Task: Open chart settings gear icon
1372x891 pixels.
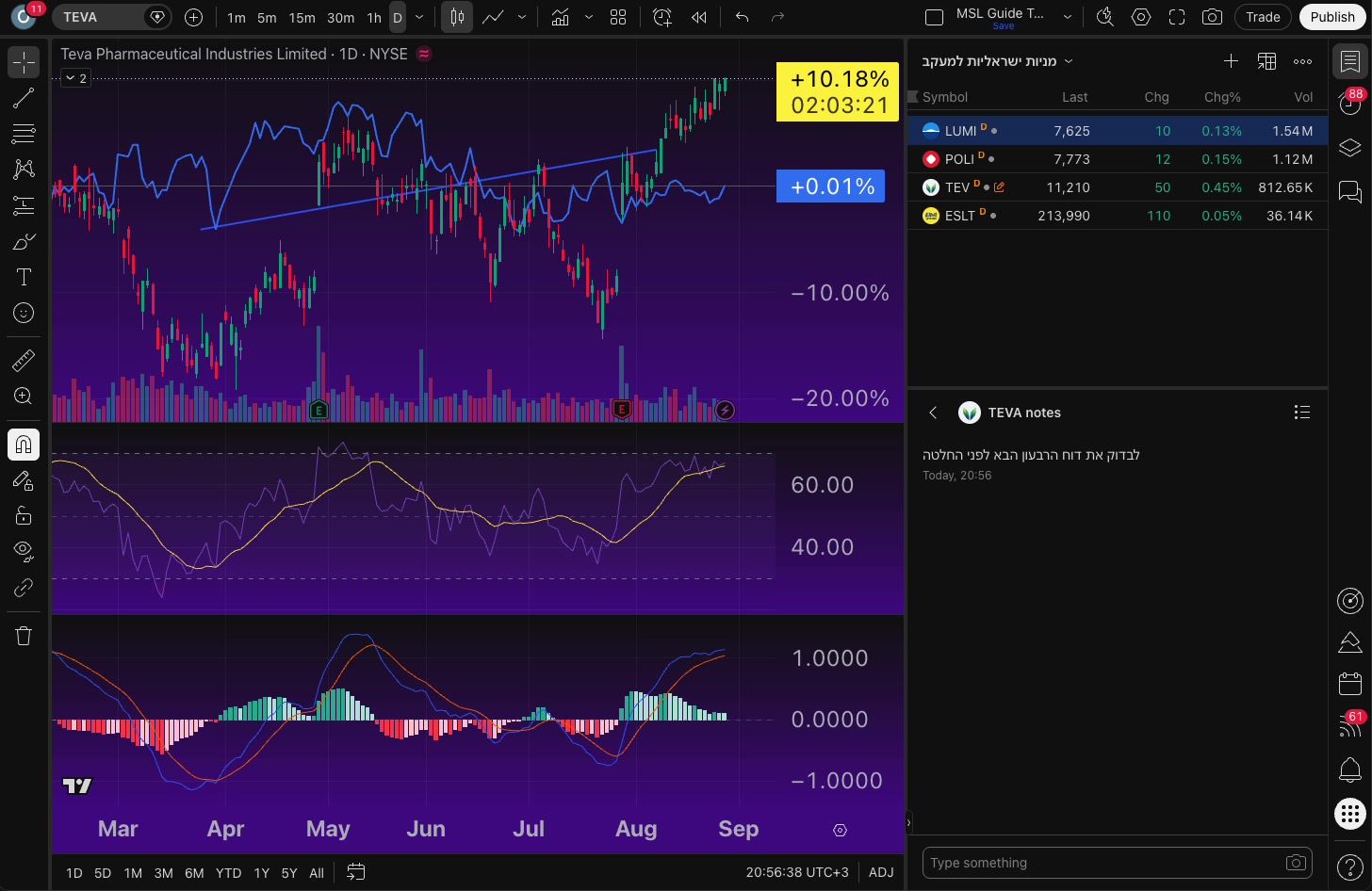Action: [x=1141, y=17]
